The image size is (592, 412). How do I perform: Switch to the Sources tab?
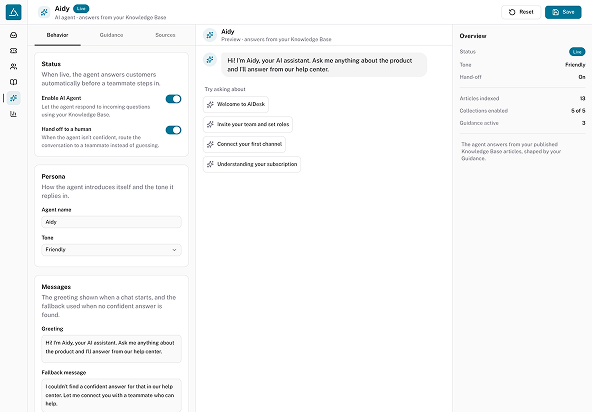coord(165,35)
